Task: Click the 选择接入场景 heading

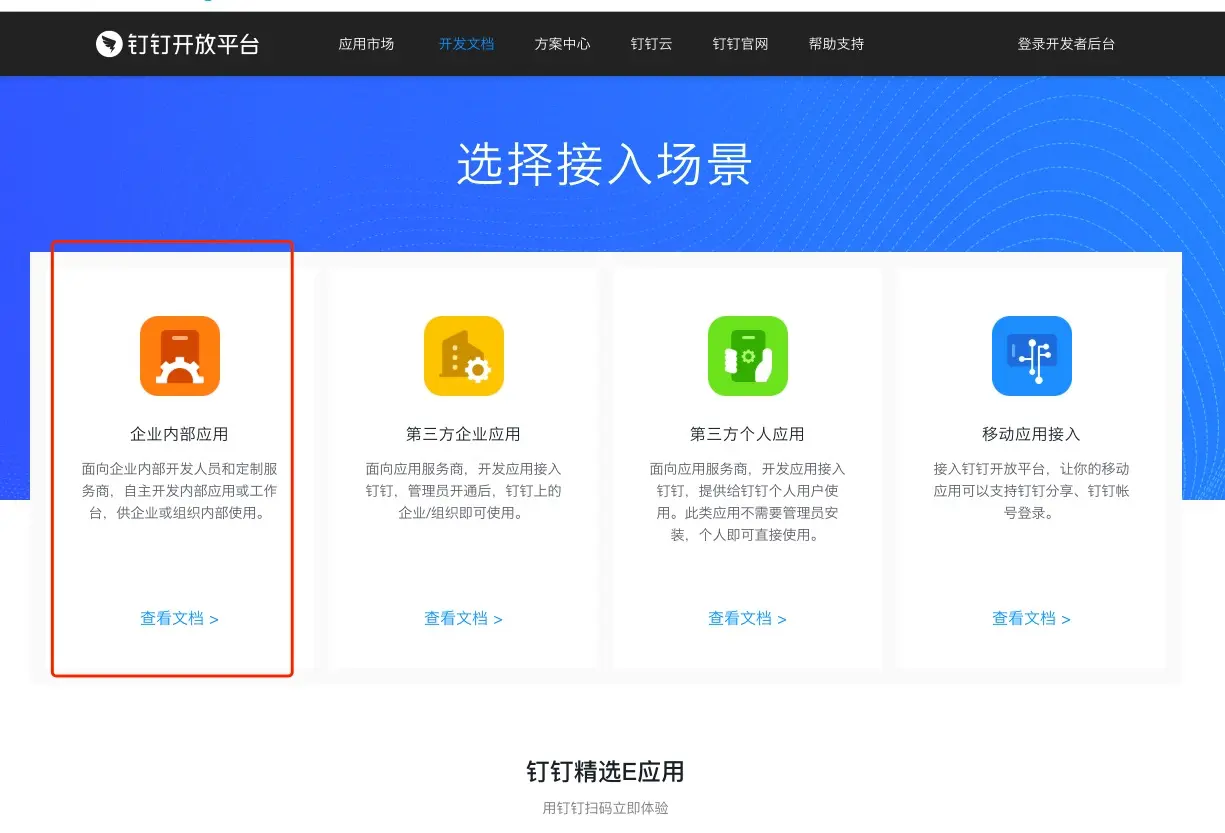Action: pos(605,164)
